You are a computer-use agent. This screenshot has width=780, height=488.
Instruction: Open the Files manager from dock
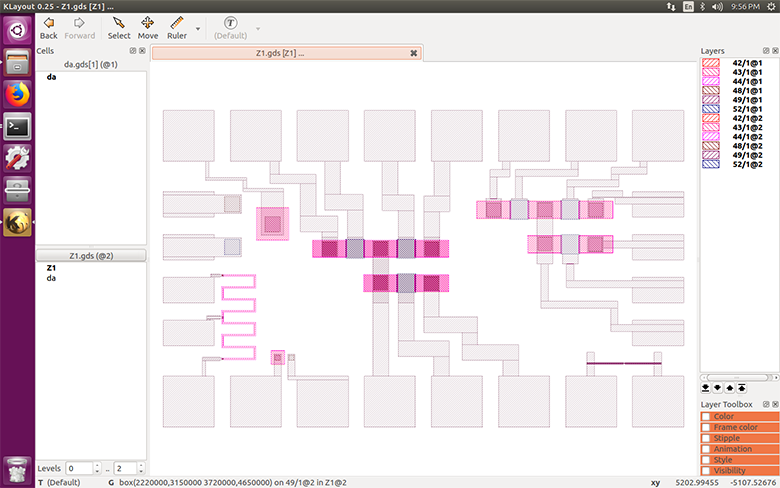(x=17, y=62)
